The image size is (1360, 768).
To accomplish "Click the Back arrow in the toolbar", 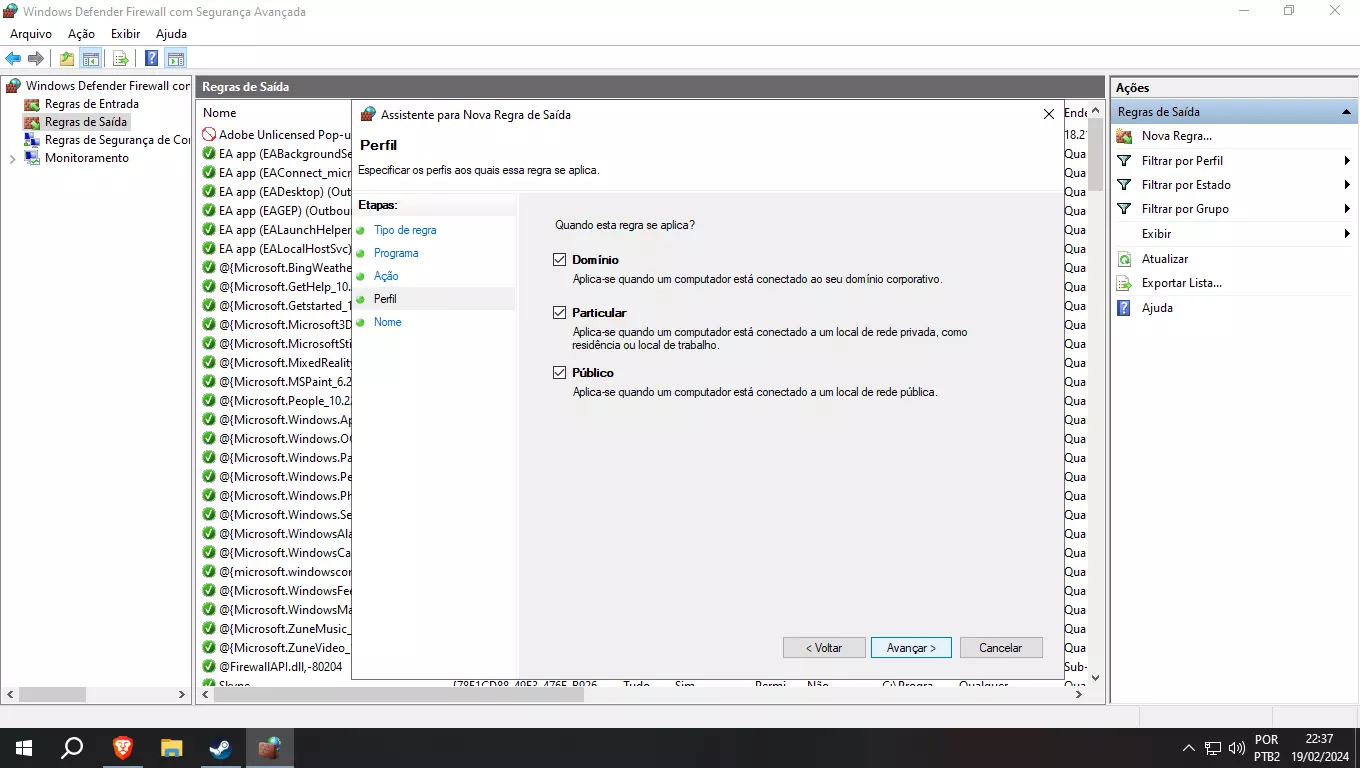I will point(13,58).
